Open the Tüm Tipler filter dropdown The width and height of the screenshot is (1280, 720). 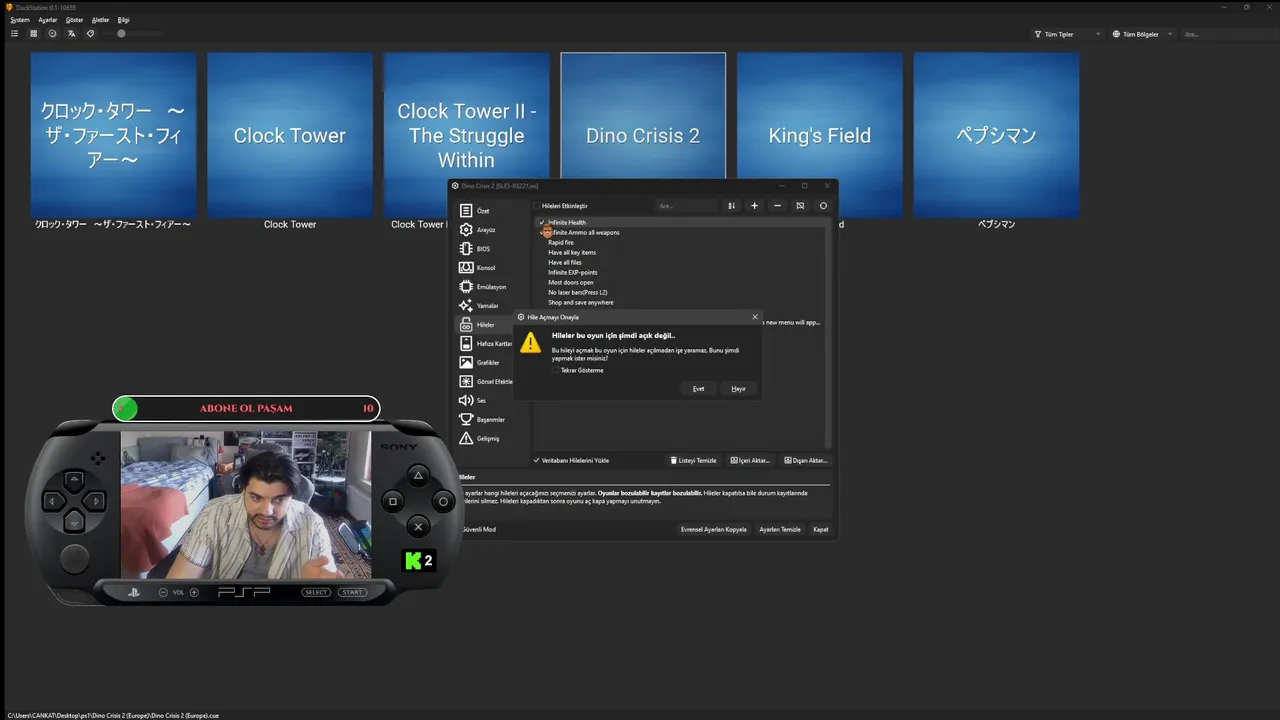click(x=1066, y=34)
